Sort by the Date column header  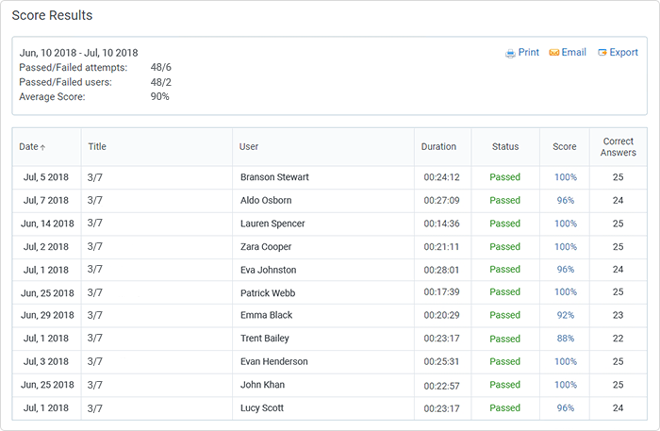[29, 147]
